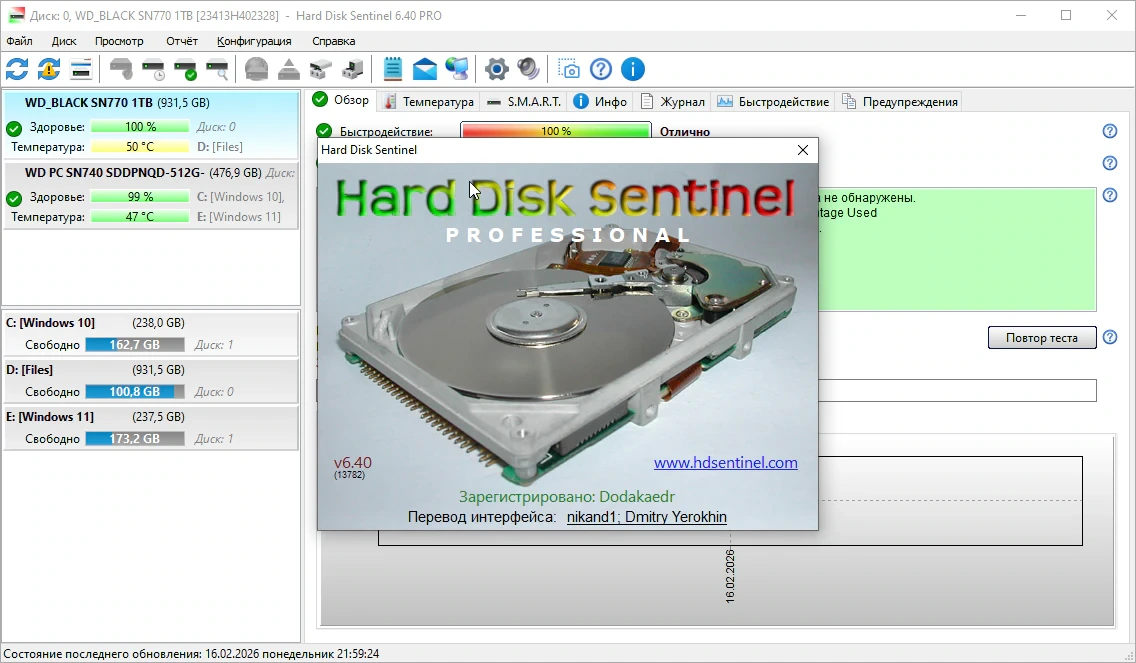Click the Быстродействие 100 % performance bar
Screen dimensions: 1136x663
pyautogui.click(x=556, y=131)
